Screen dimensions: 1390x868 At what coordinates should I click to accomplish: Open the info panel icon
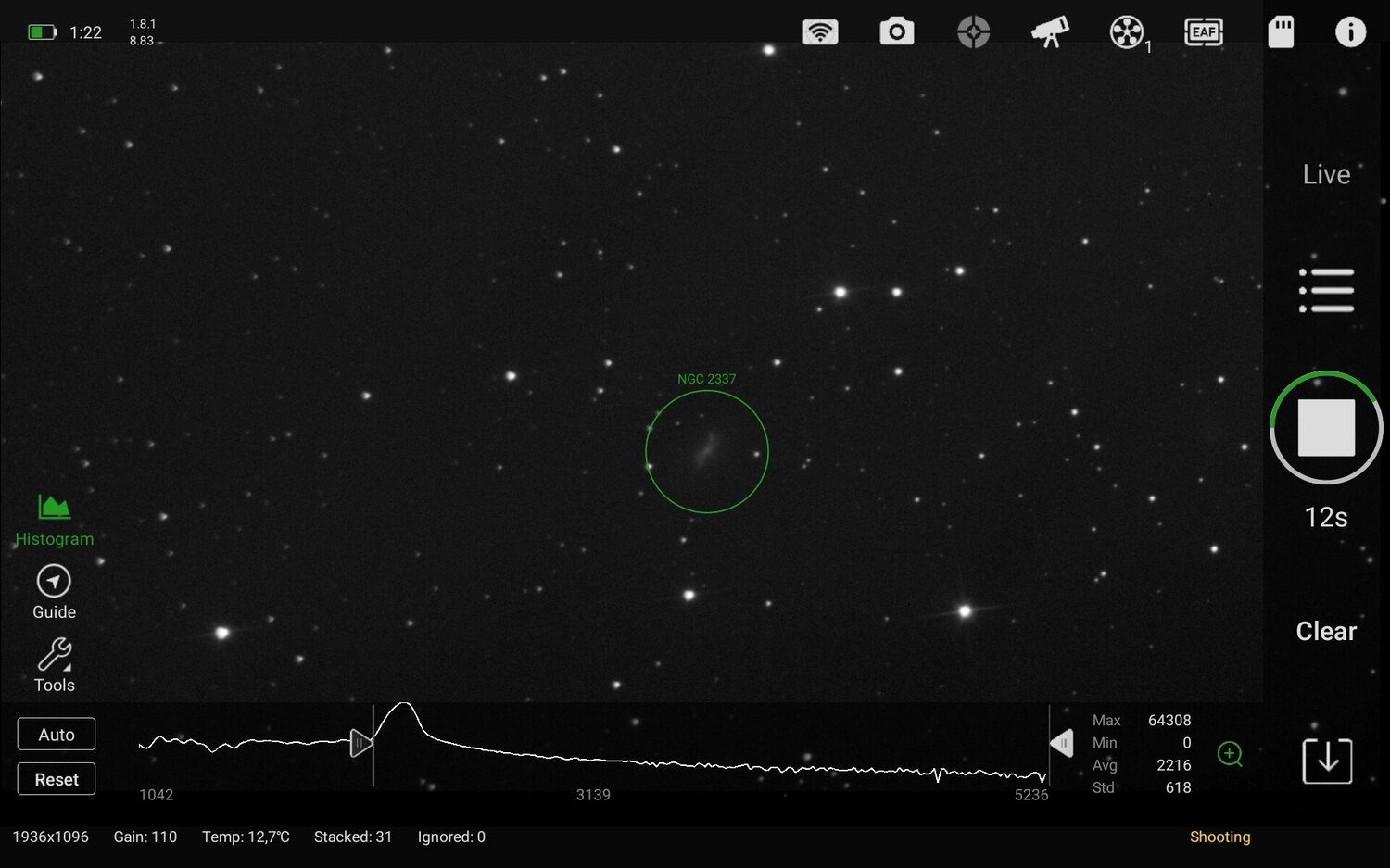click(1351, 31)
